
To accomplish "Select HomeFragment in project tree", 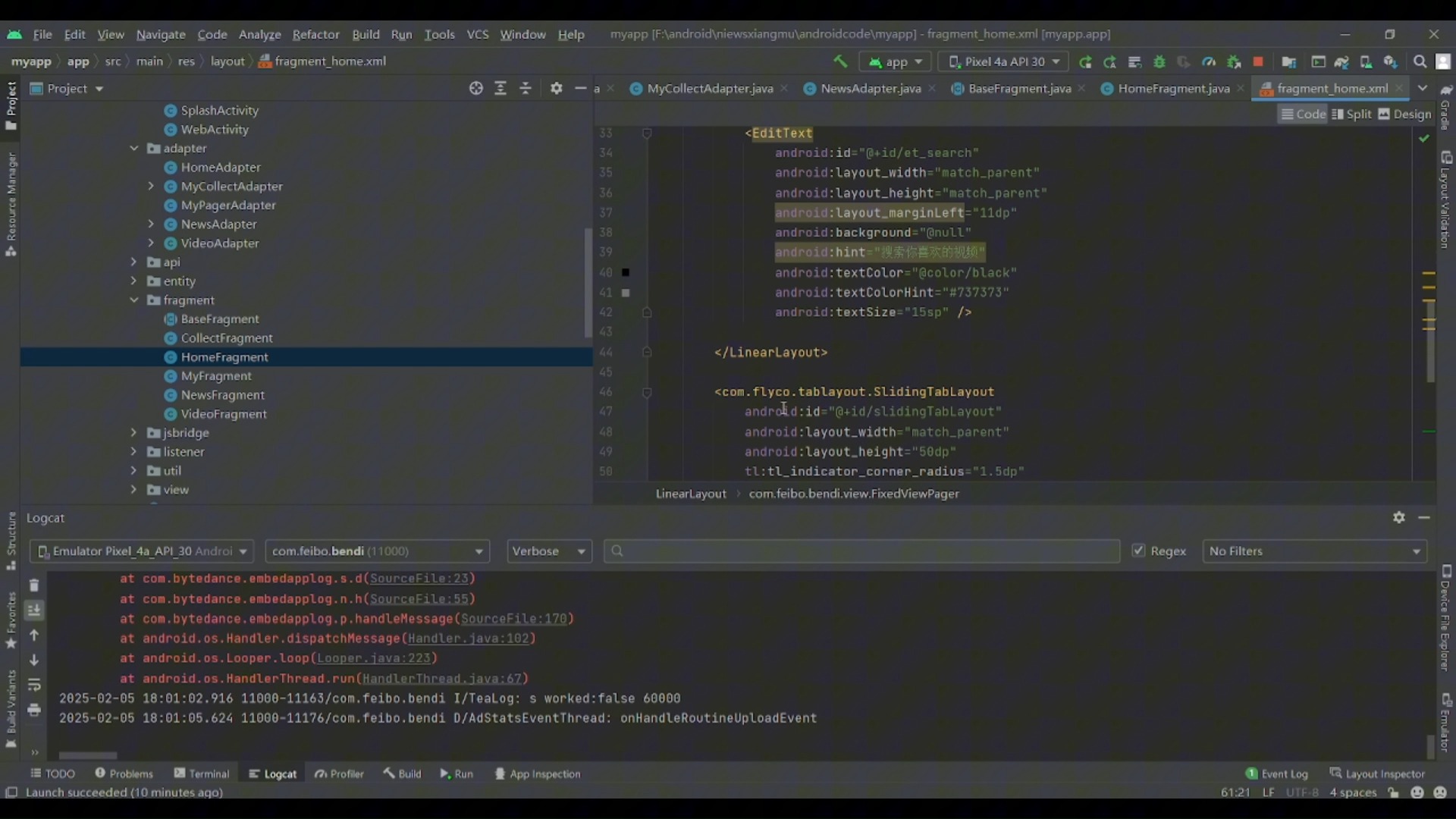I will point(224,356).
